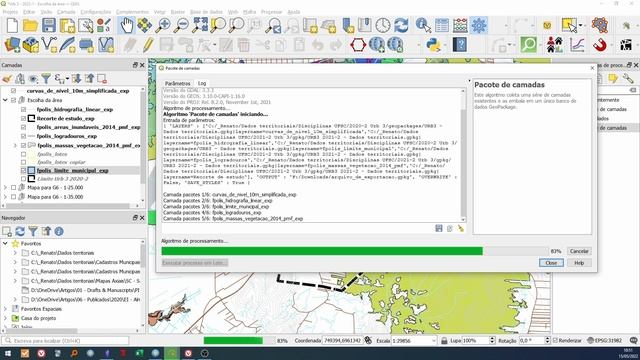Screen dimensions: 640x360
Task: Click the Coordenada input field
Action: coord(342,340)
